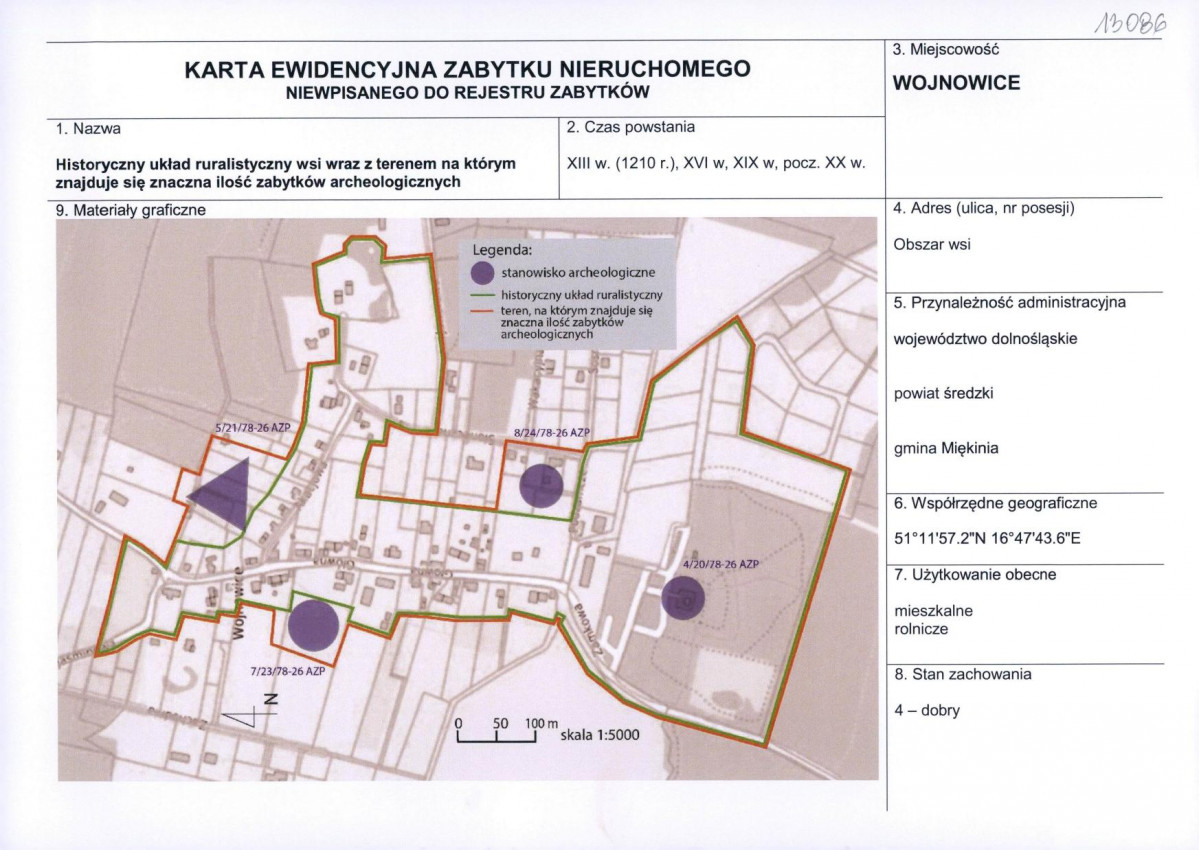The image size is (1199, 850).
Task: Select the purple circle marker at 7/23/78-26 AZP
Action: pos(313,625)
